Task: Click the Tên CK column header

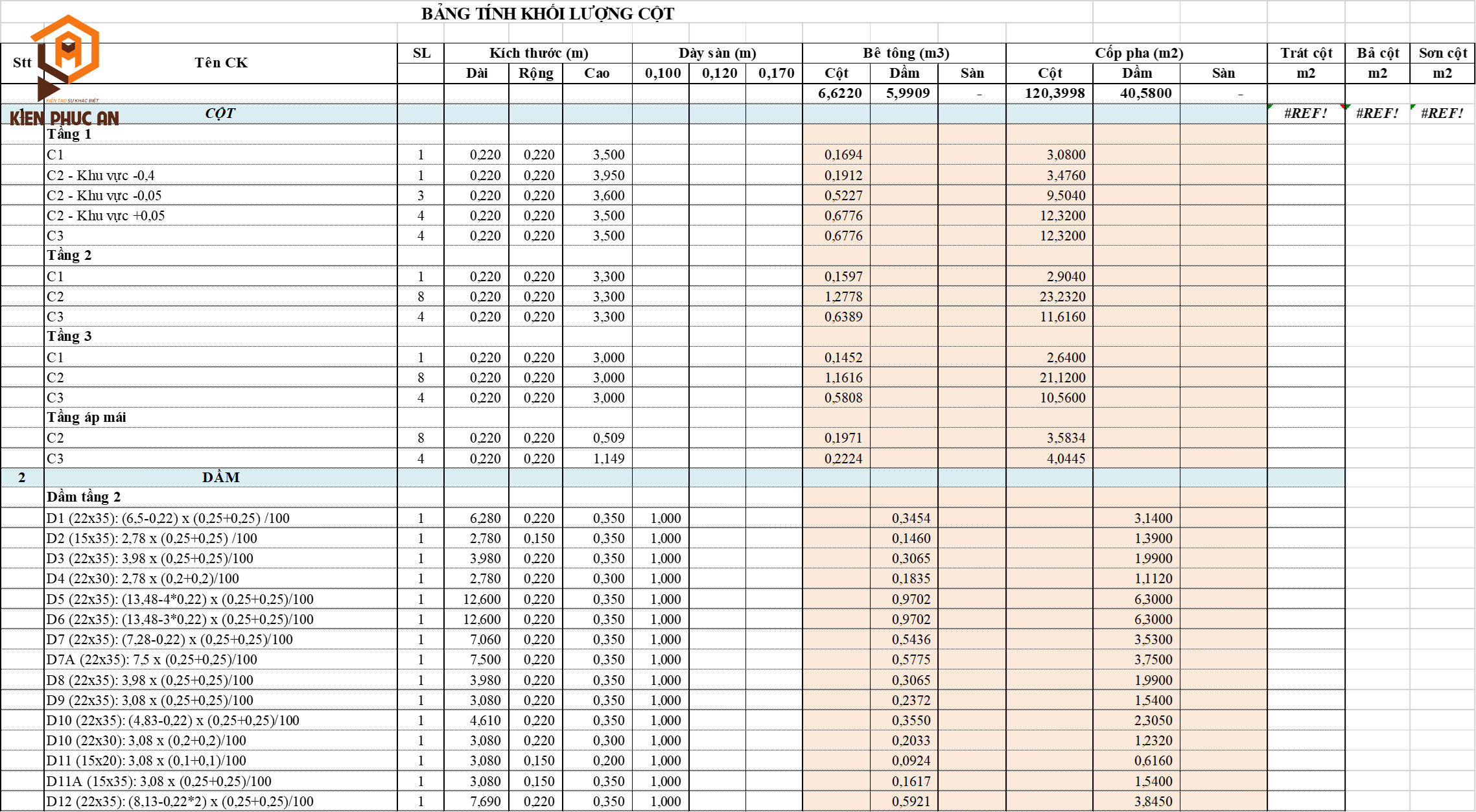Action: click(220, 63)
